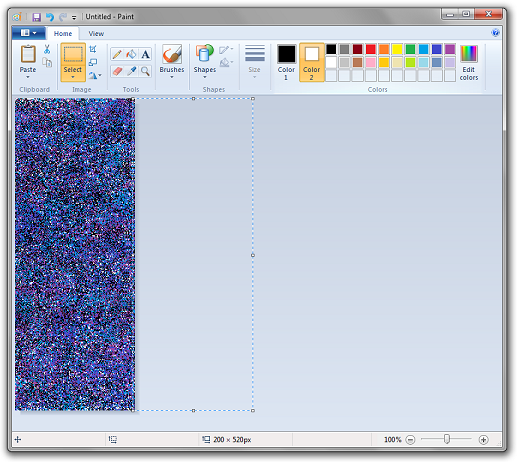
Task: Select the Pencil tool
Action: (x=117, y=54)
